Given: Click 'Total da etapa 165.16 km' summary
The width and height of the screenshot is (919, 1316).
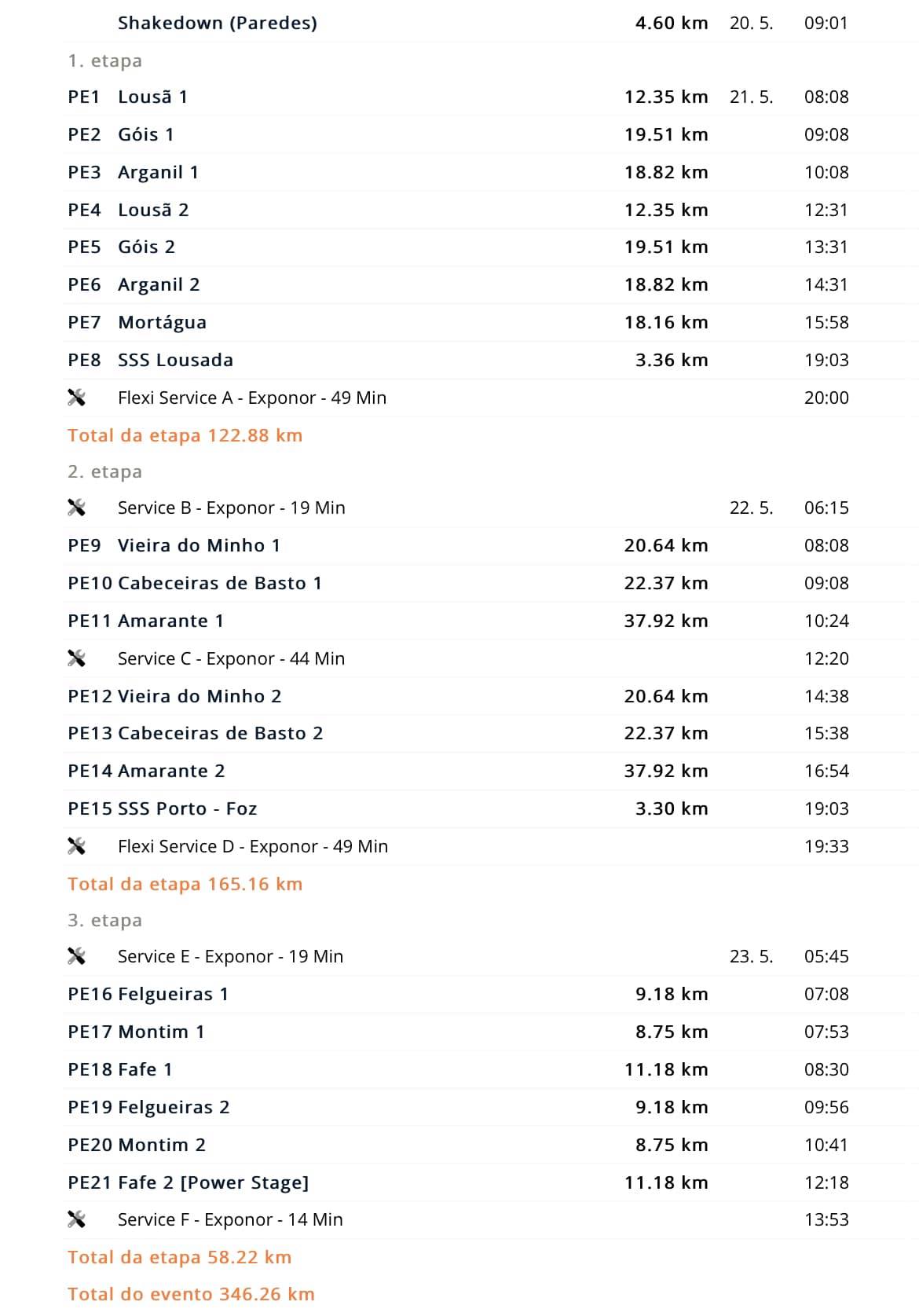Looking at the screenshot, I should point(185,884).
